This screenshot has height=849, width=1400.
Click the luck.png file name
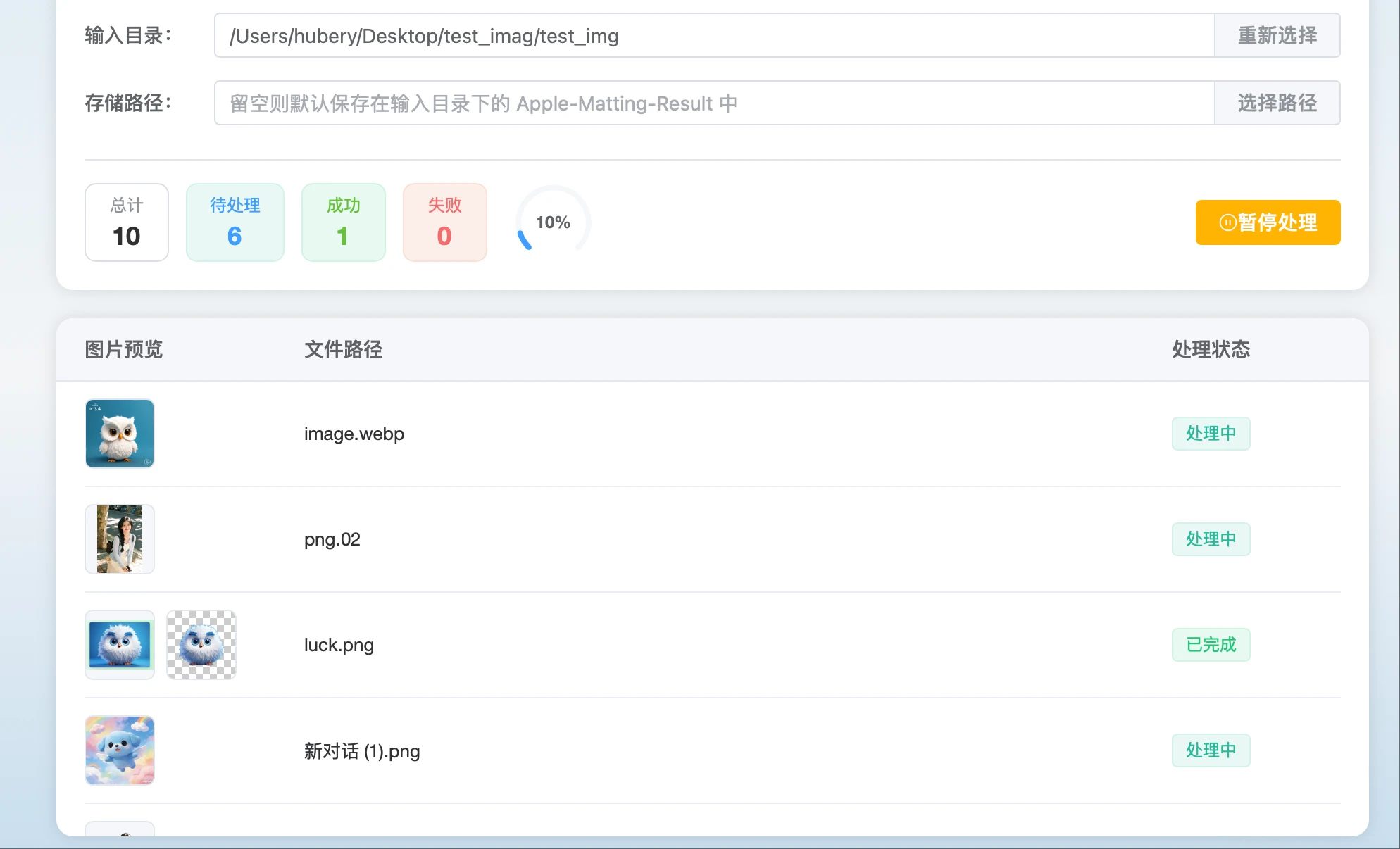click(339, 645)
